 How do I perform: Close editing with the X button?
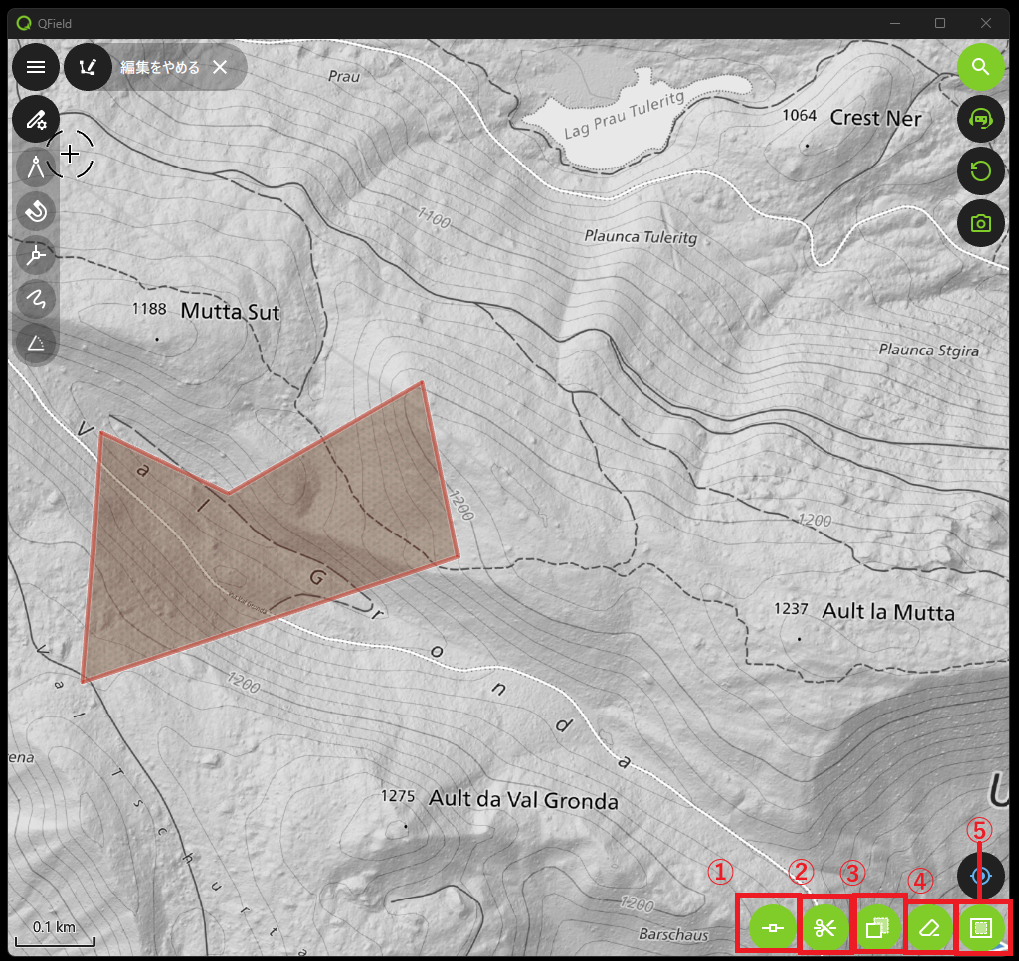(220, 67)
